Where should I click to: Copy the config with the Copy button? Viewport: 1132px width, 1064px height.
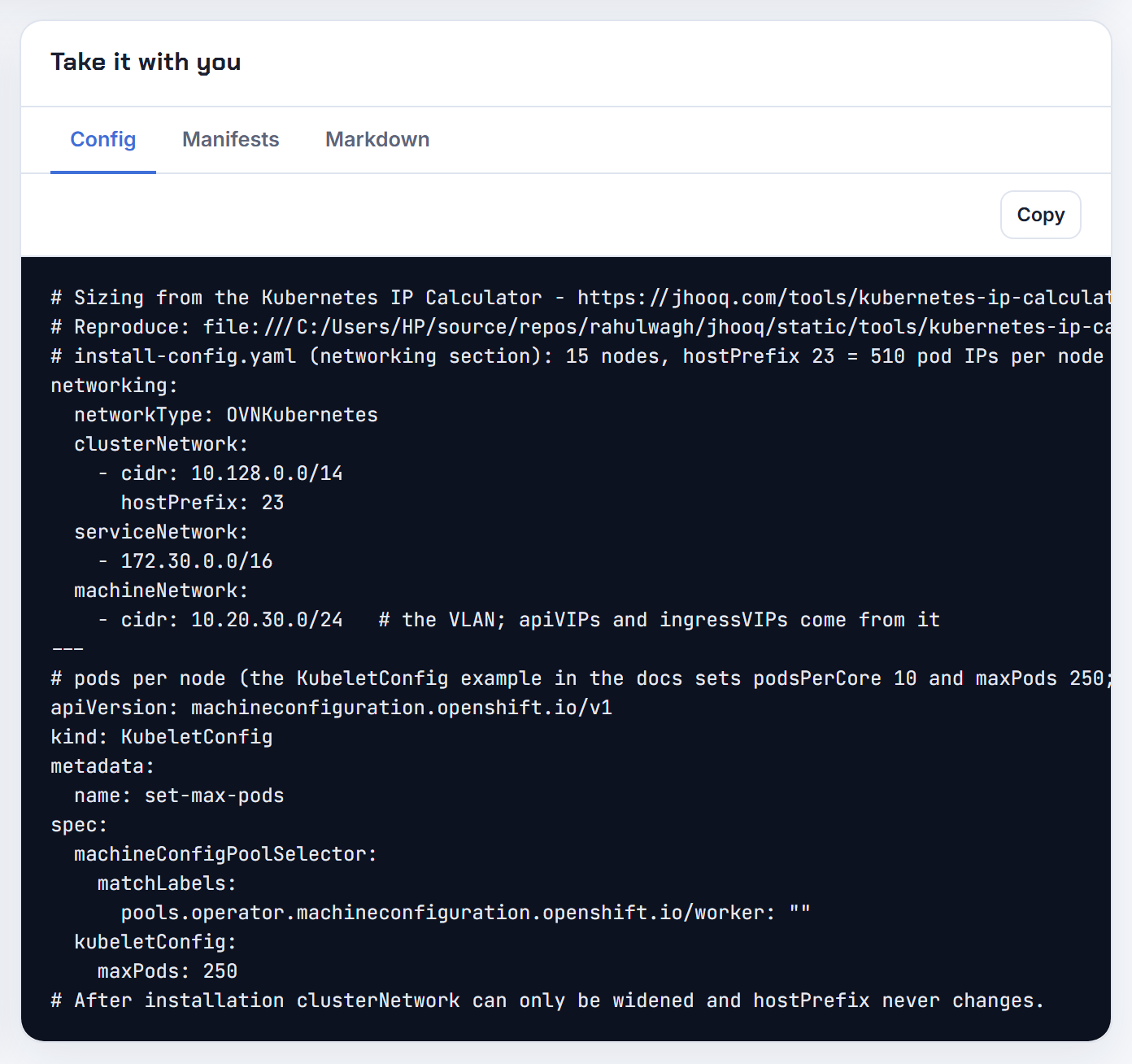click(1040, 215)
